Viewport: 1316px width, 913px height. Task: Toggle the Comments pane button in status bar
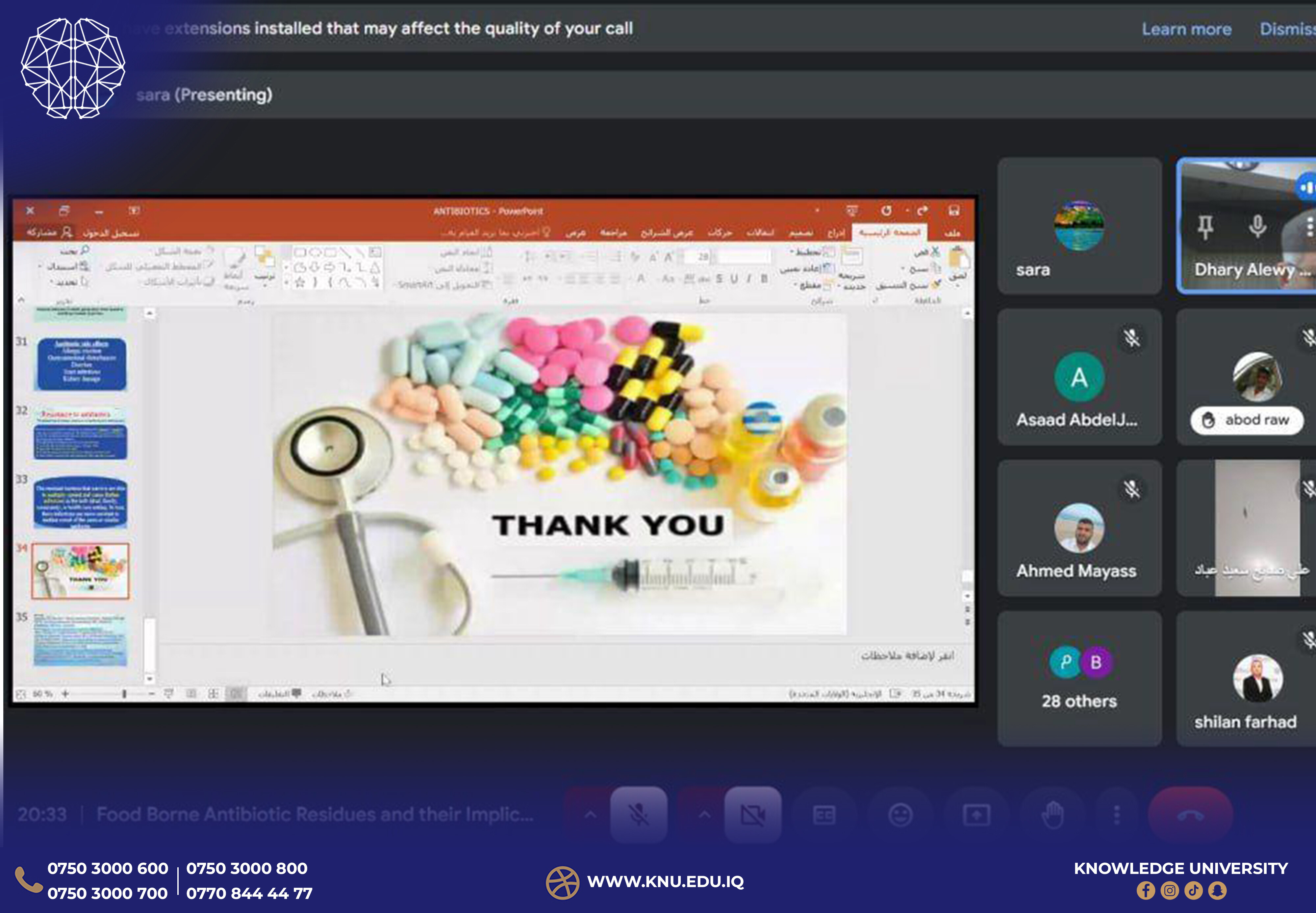click(279, 694)
